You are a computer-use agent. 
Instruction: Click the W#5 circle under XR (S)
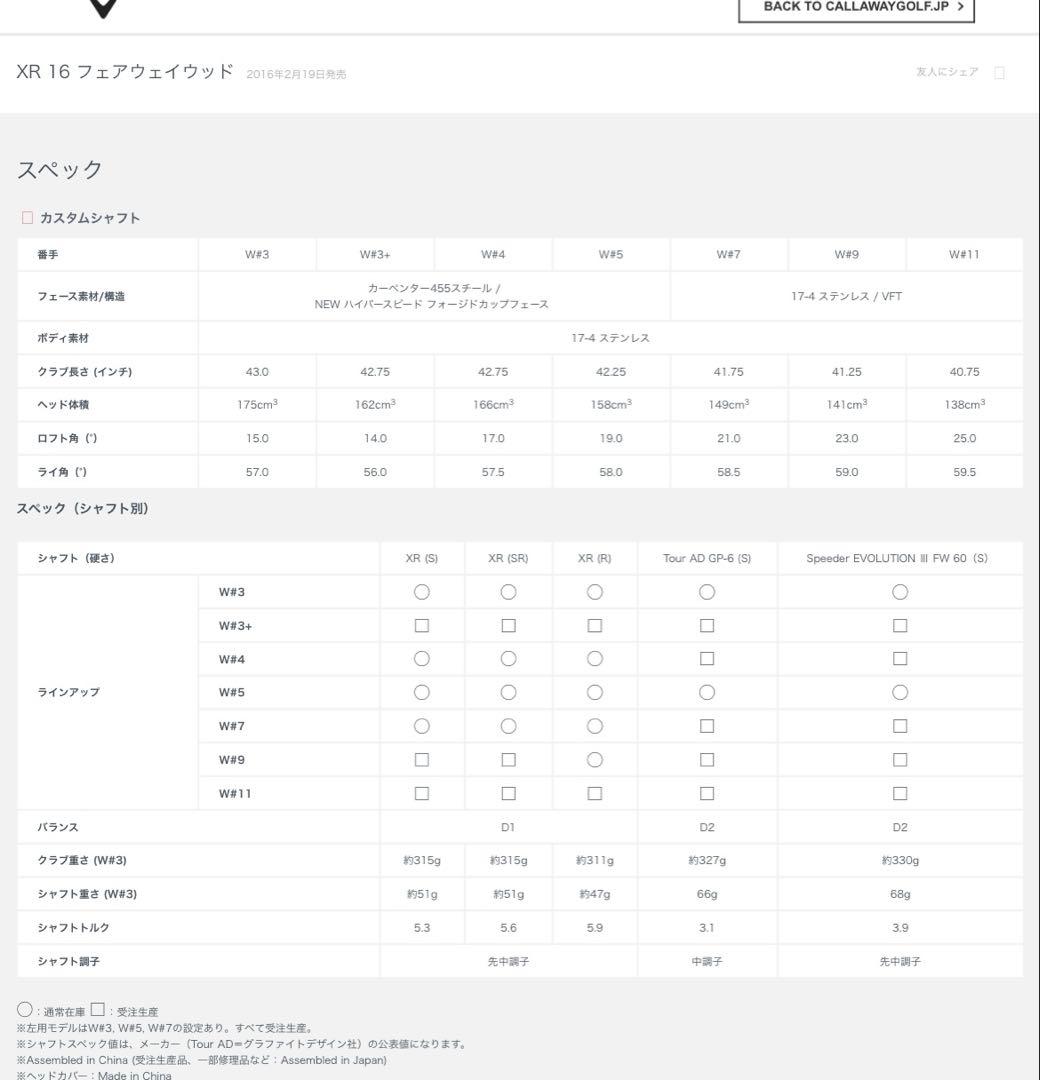tap(422, 692)
